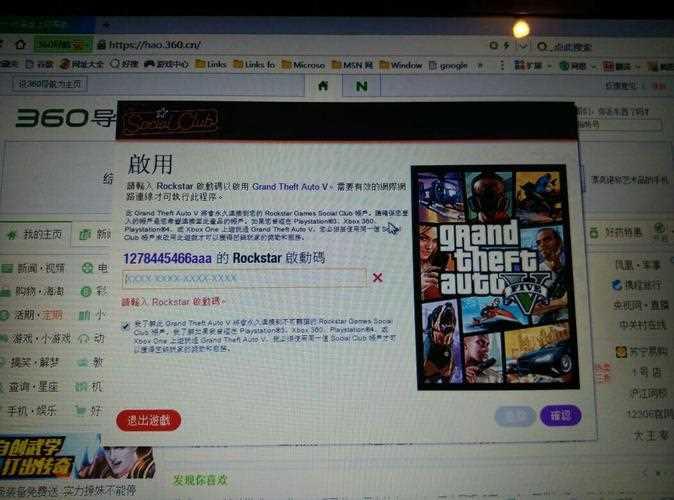Click the game ad banner at bottom left

pos(77,457)
